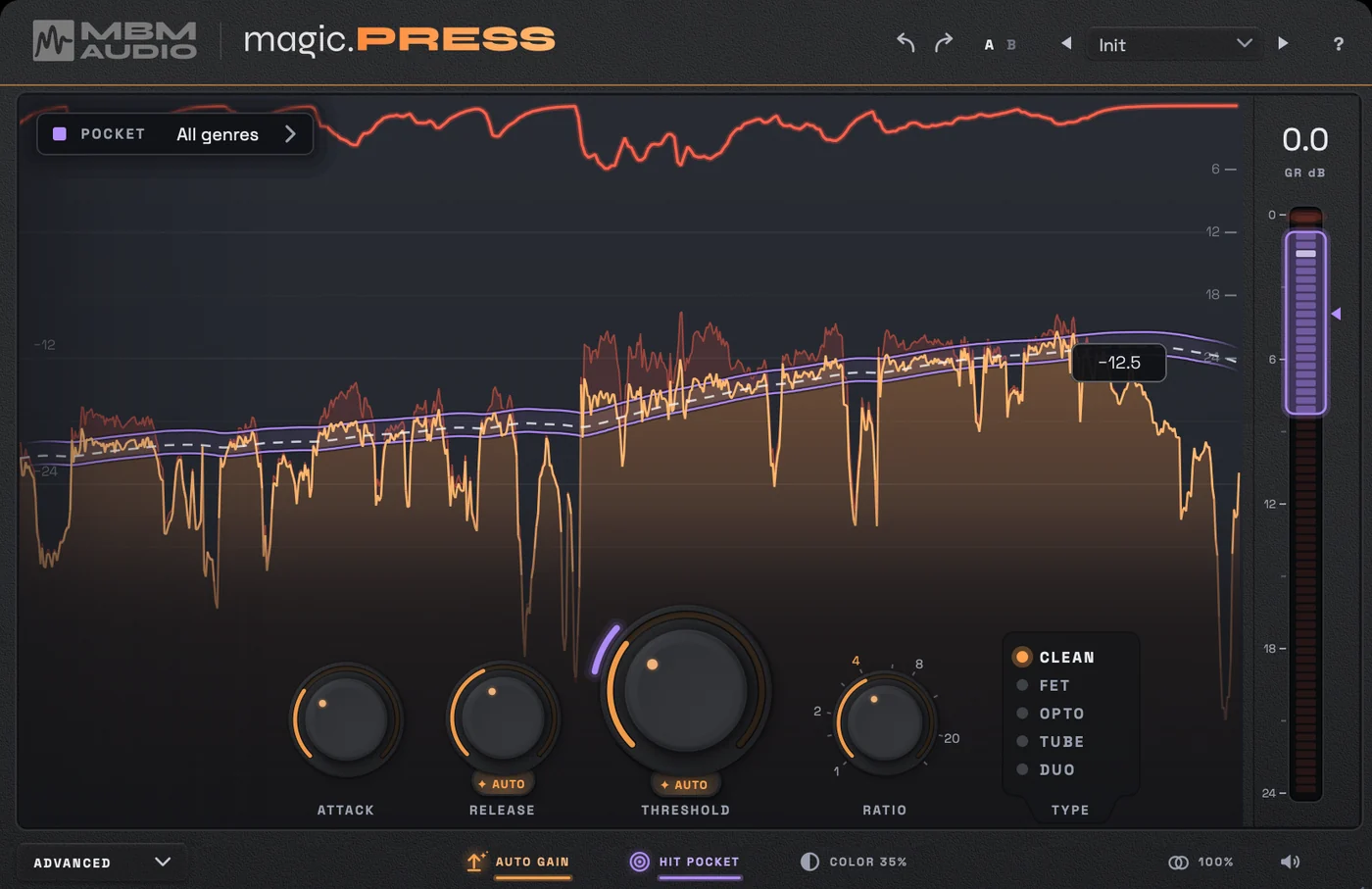
Task: Click the 100% mix value
Action: coord(1215,862)
